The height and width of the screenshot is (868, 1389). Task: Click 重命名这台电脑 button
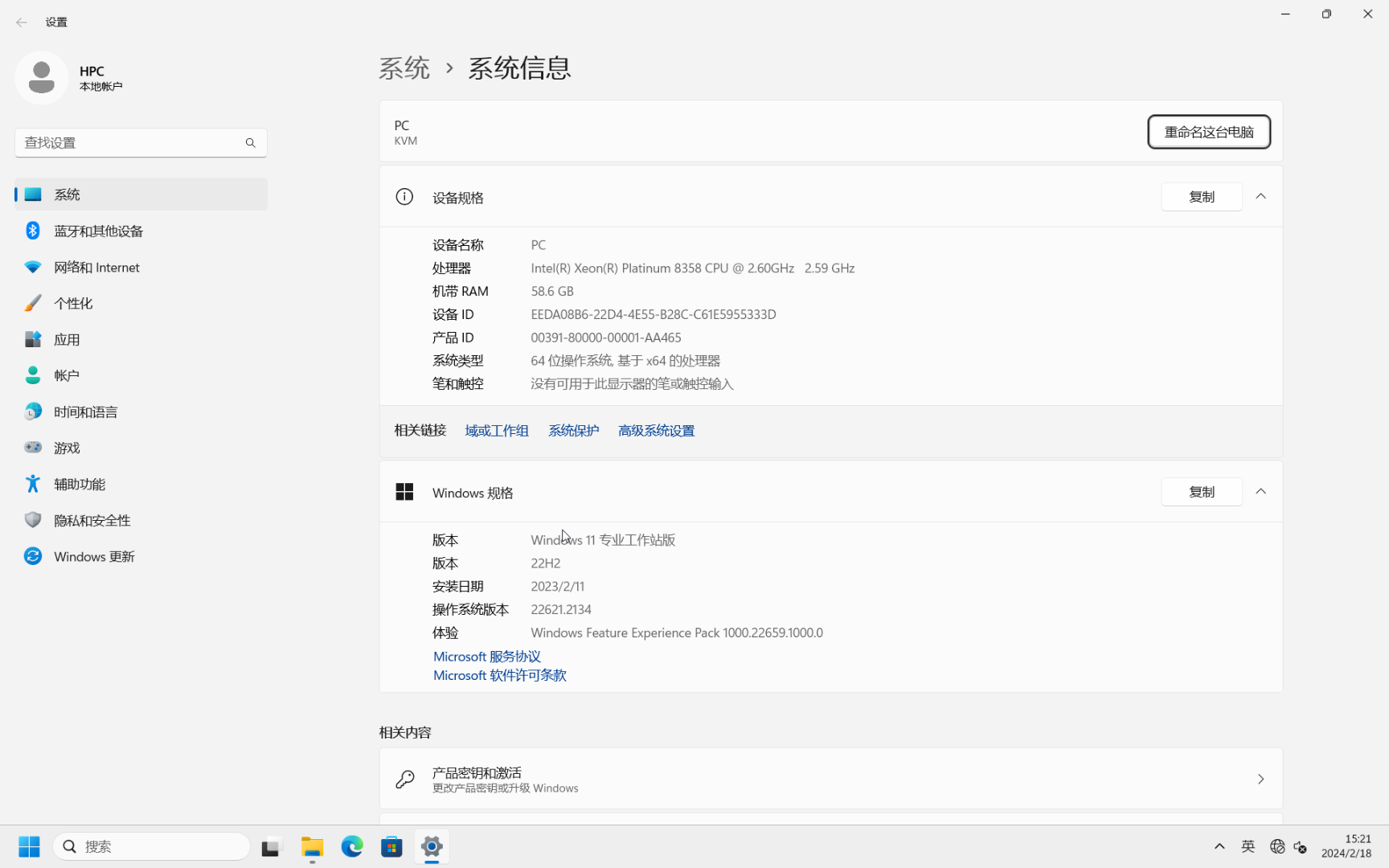pyautogui.click(x=1209, y=132)
